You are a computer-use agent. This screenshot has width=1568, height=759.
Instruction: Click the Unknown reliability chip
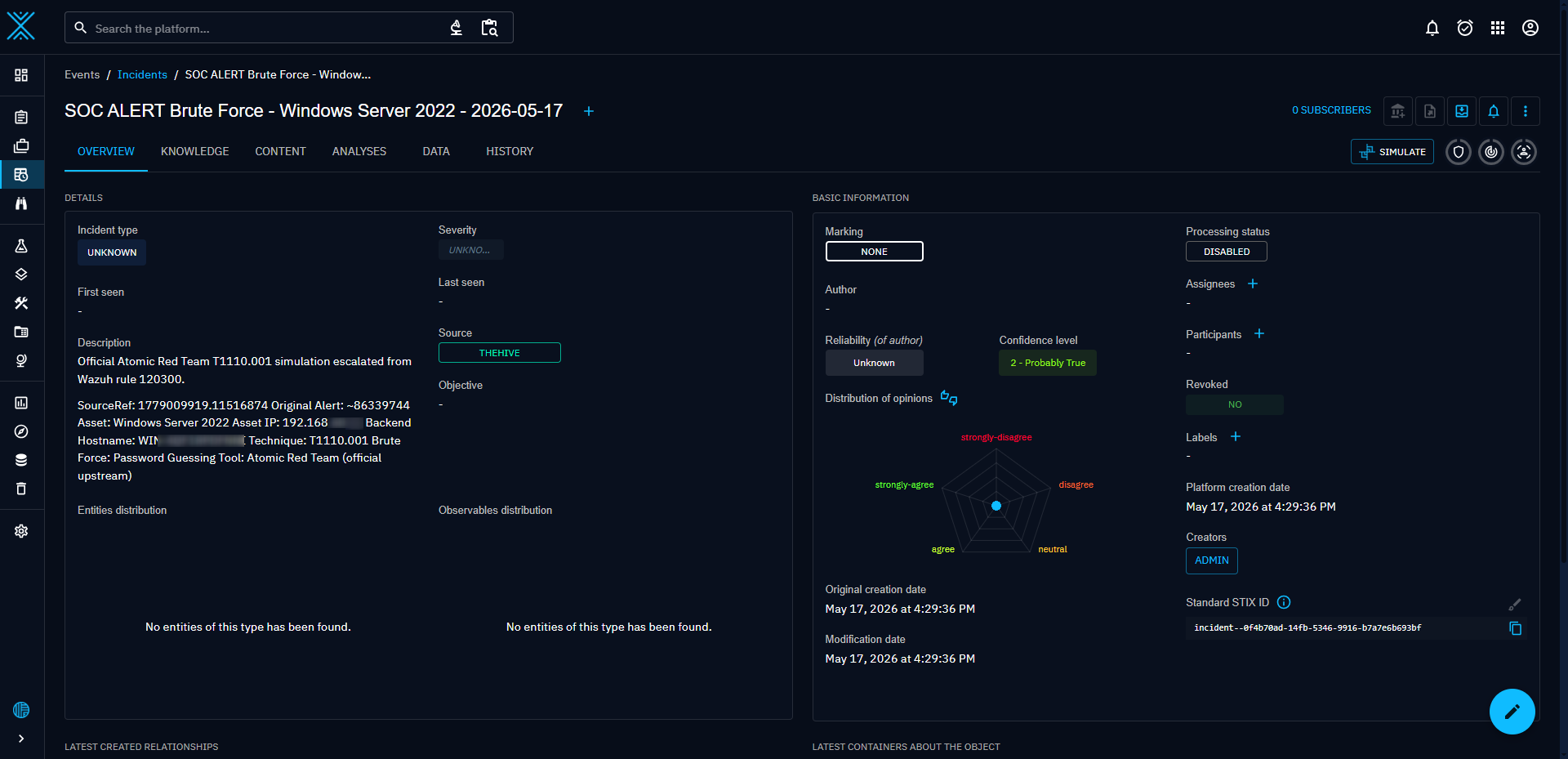[x=874, y=363]
